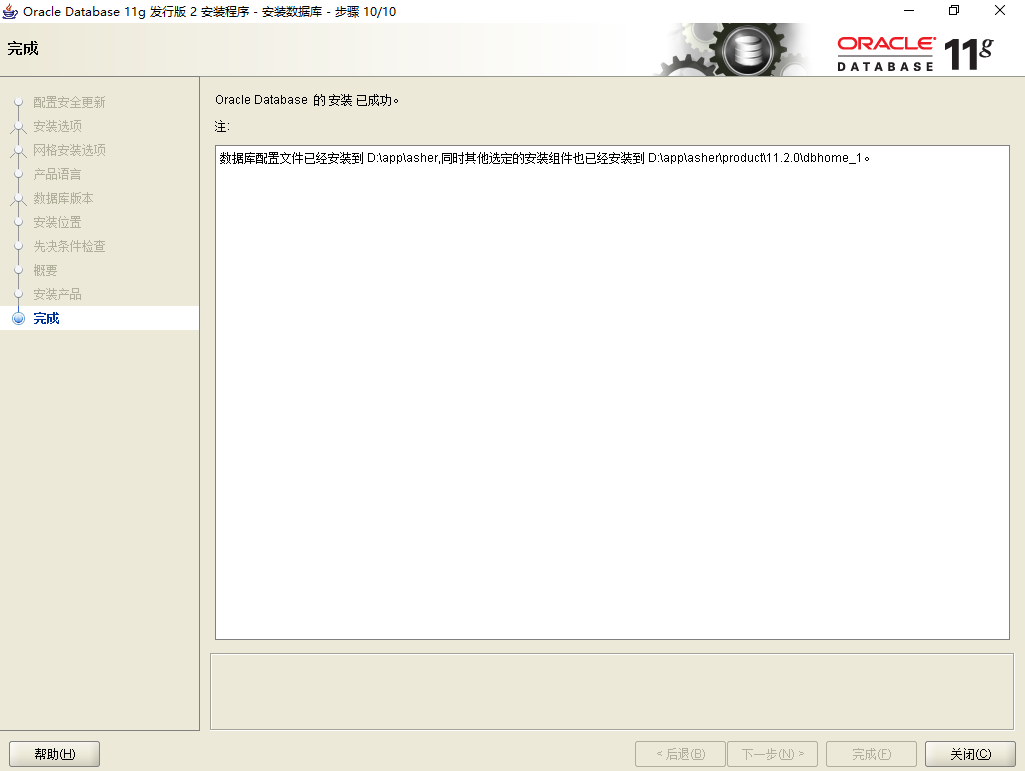Select the 产品语言 step in sidebar
This screenshot has width=1025, height=771.
(x=57, y=174)
